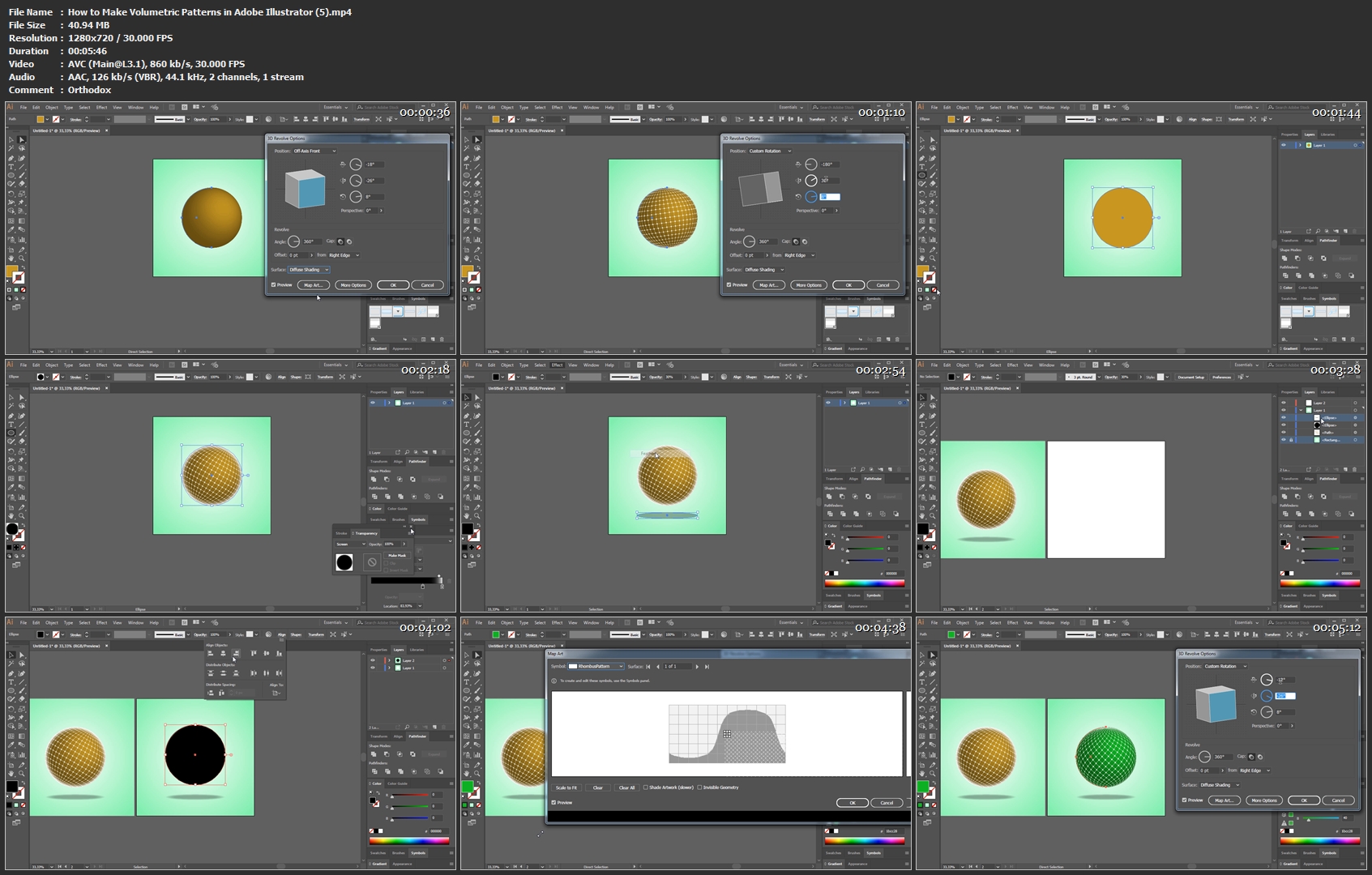1372x875 pixels.
Task: Hide Layer 1 in the 00:02:18 Layers panel
Action: 373,403
